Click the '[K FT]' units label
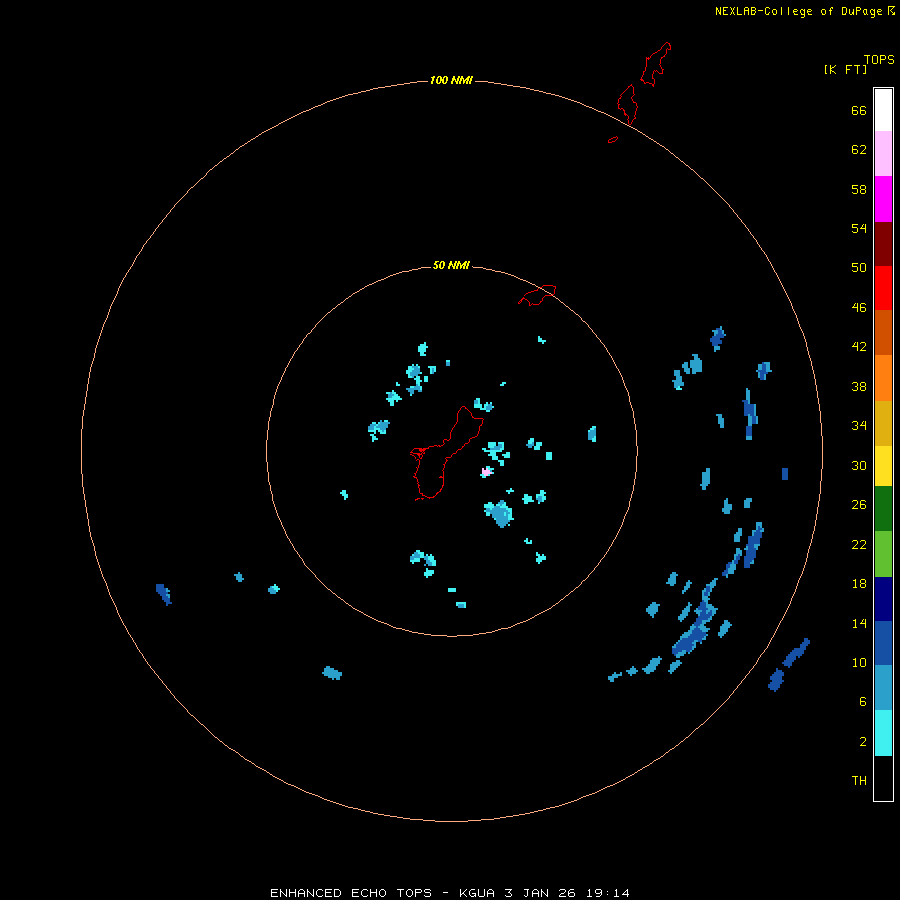The image size is (900, 900). click(845, 69)
